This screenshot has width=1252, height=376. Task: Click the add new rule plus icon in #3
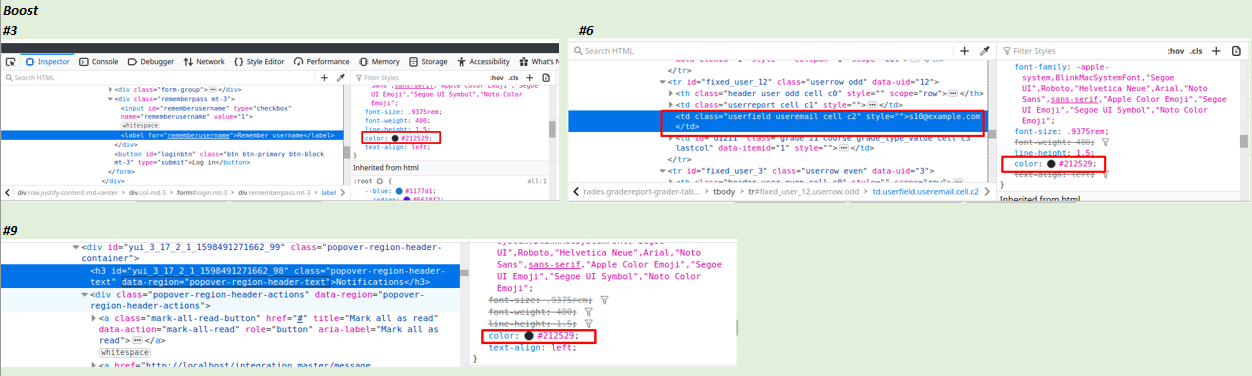point(530,78)
